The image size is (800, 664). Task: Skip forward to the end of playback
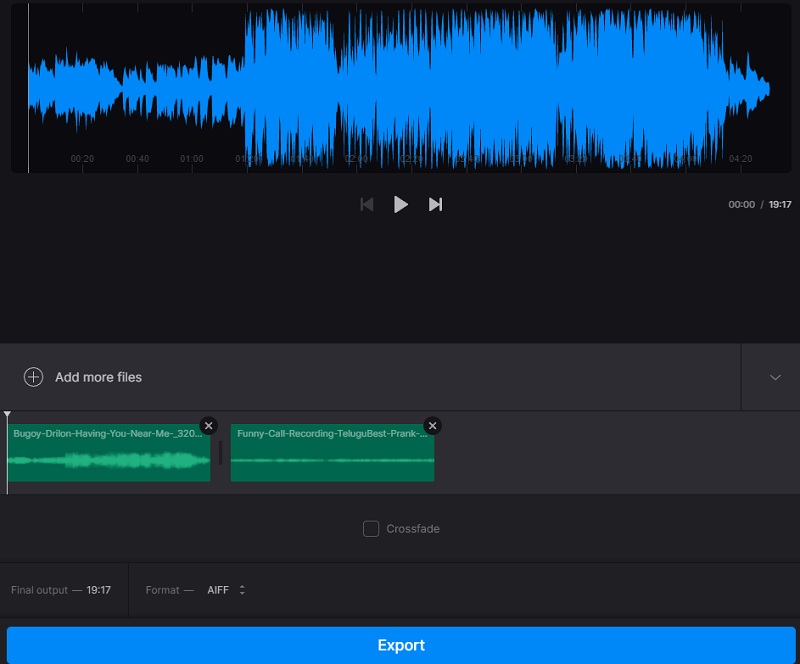(435, 204)
